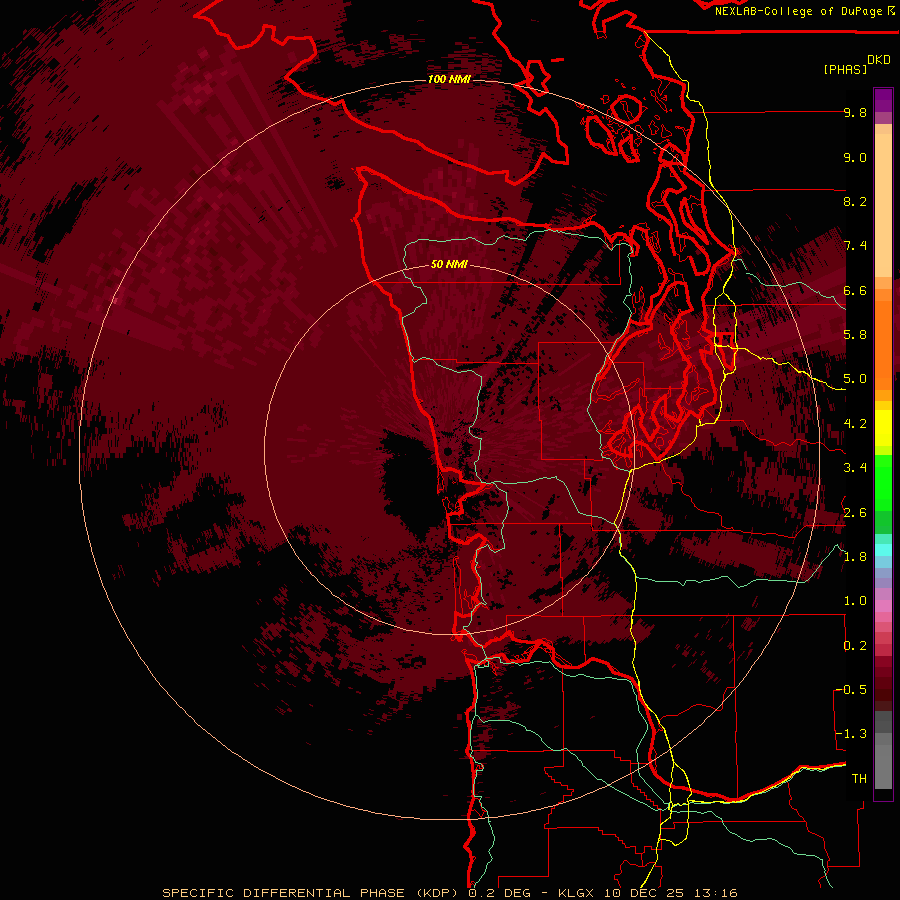Screen dimensions: 900x900
Task: Pick the bright green color bar segment
Action: point(883,482)
